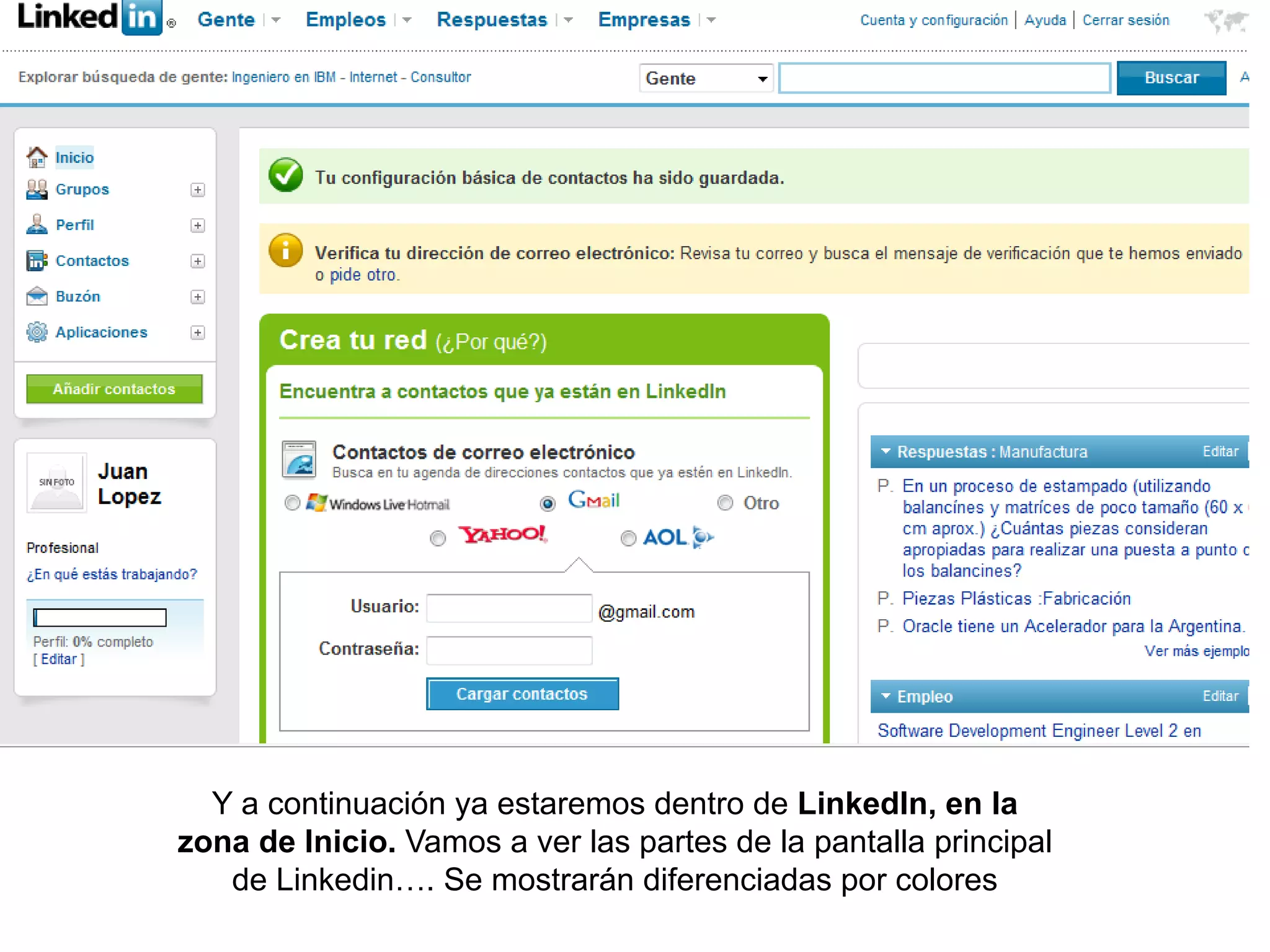The height and width of the screenshot is (952, 1270).
Task: Click the yellow info warning icon
Action: (x=286, y=250)
